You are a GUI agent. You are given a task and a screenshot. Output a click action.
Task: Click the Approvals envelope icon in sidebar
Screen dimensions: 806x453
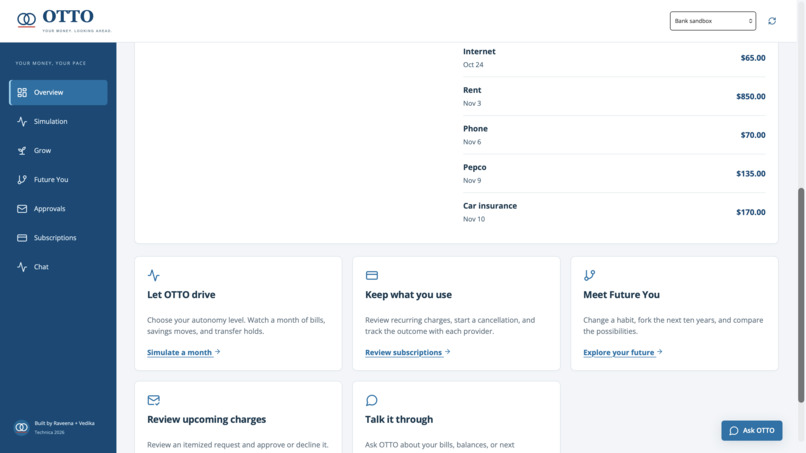(x=22, y=209)
